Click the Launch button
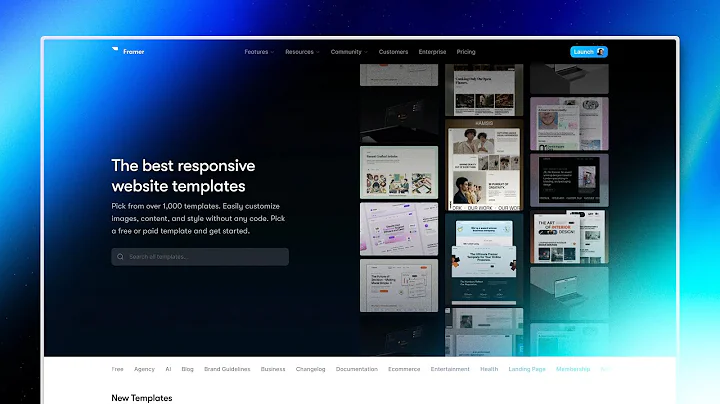Screen dimensions: 720x404 (589, 52)
